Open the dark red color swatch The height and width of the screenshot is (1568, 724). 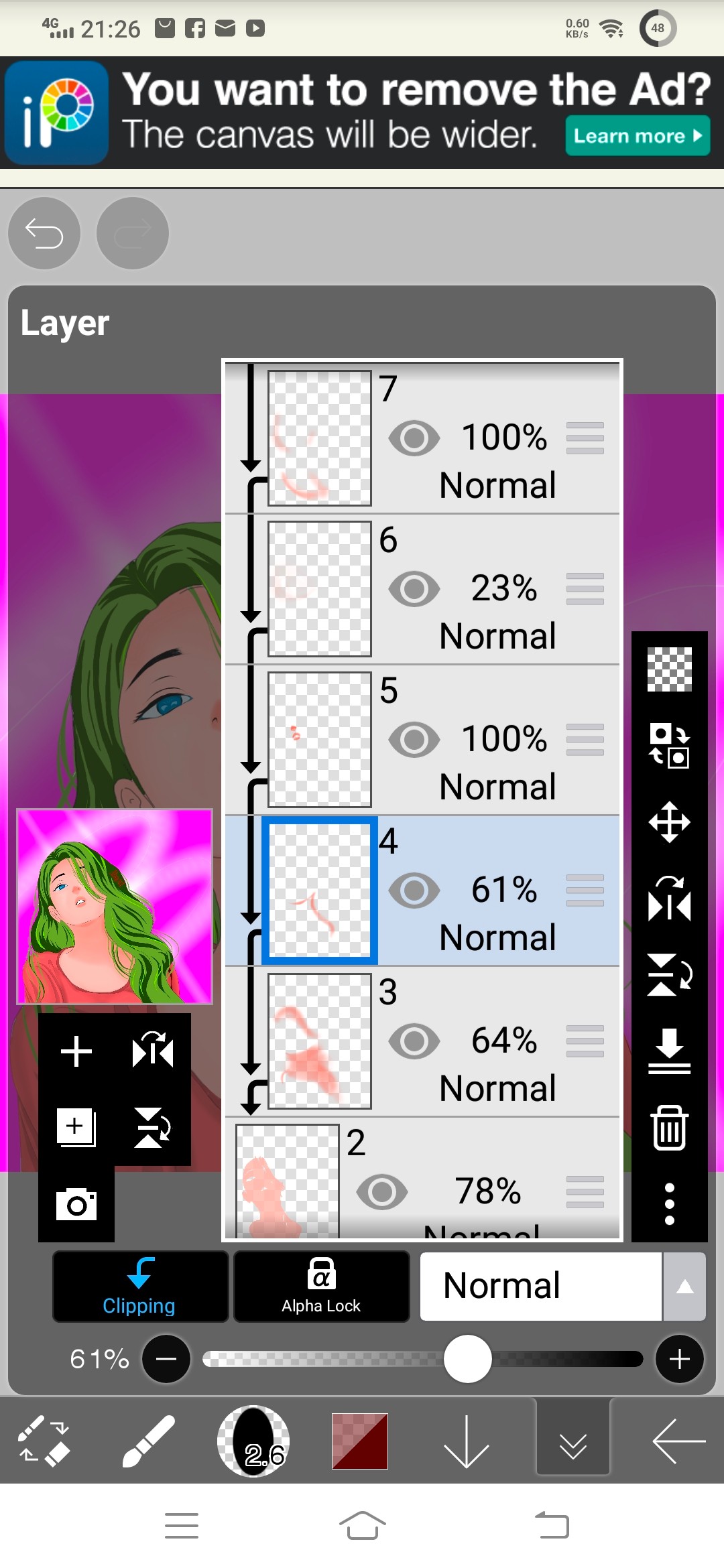360,1441
